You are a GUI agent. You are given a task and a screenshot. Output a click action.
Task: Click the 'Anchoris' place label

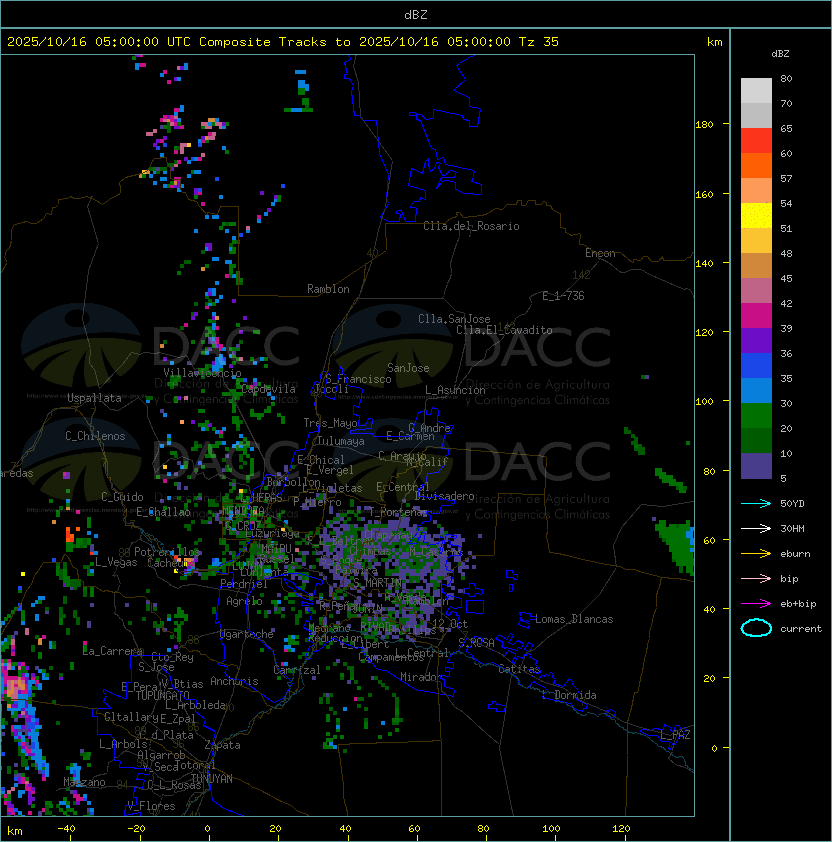(x=234, y=681)
